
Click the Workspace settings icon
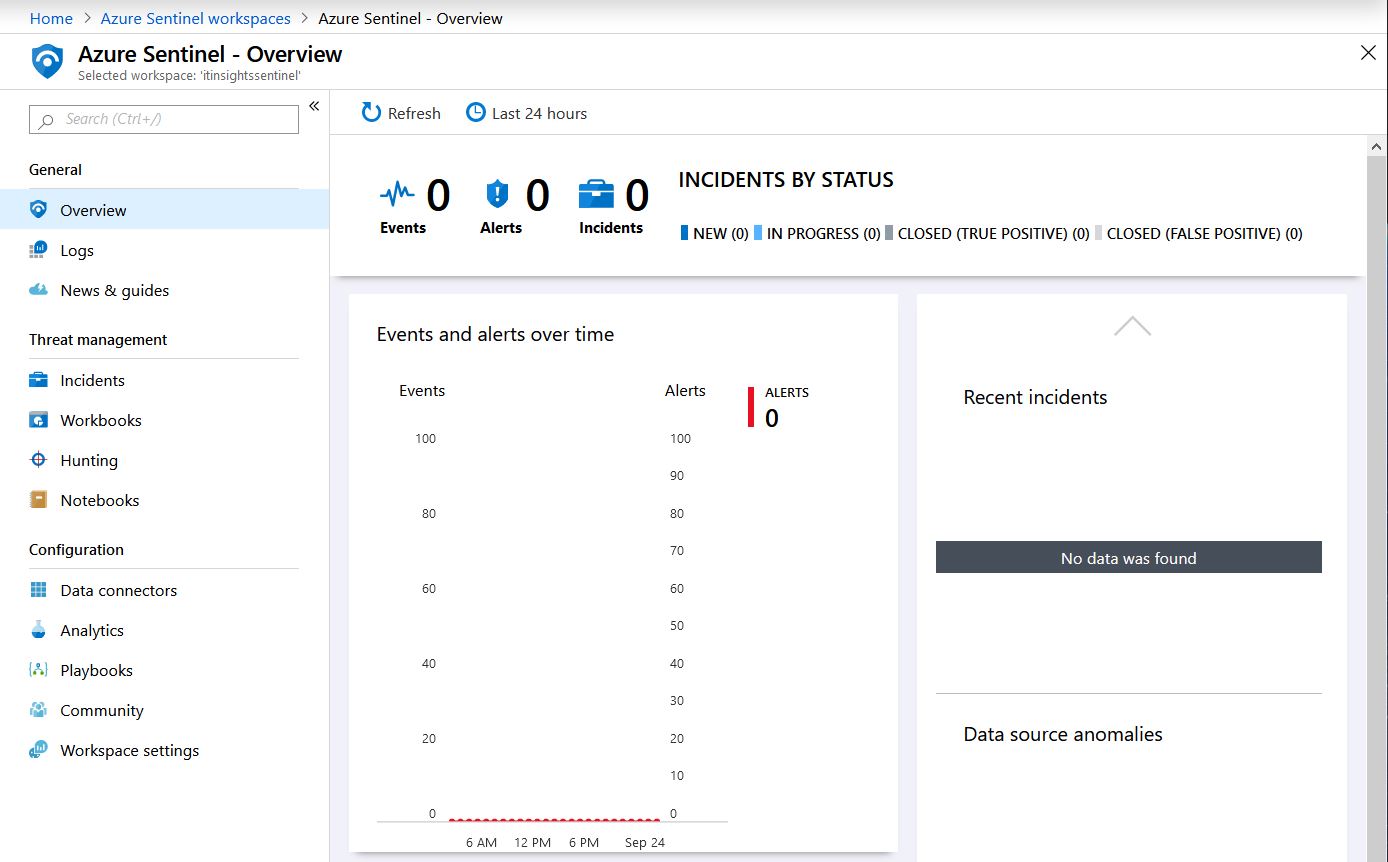click(39, 750)
